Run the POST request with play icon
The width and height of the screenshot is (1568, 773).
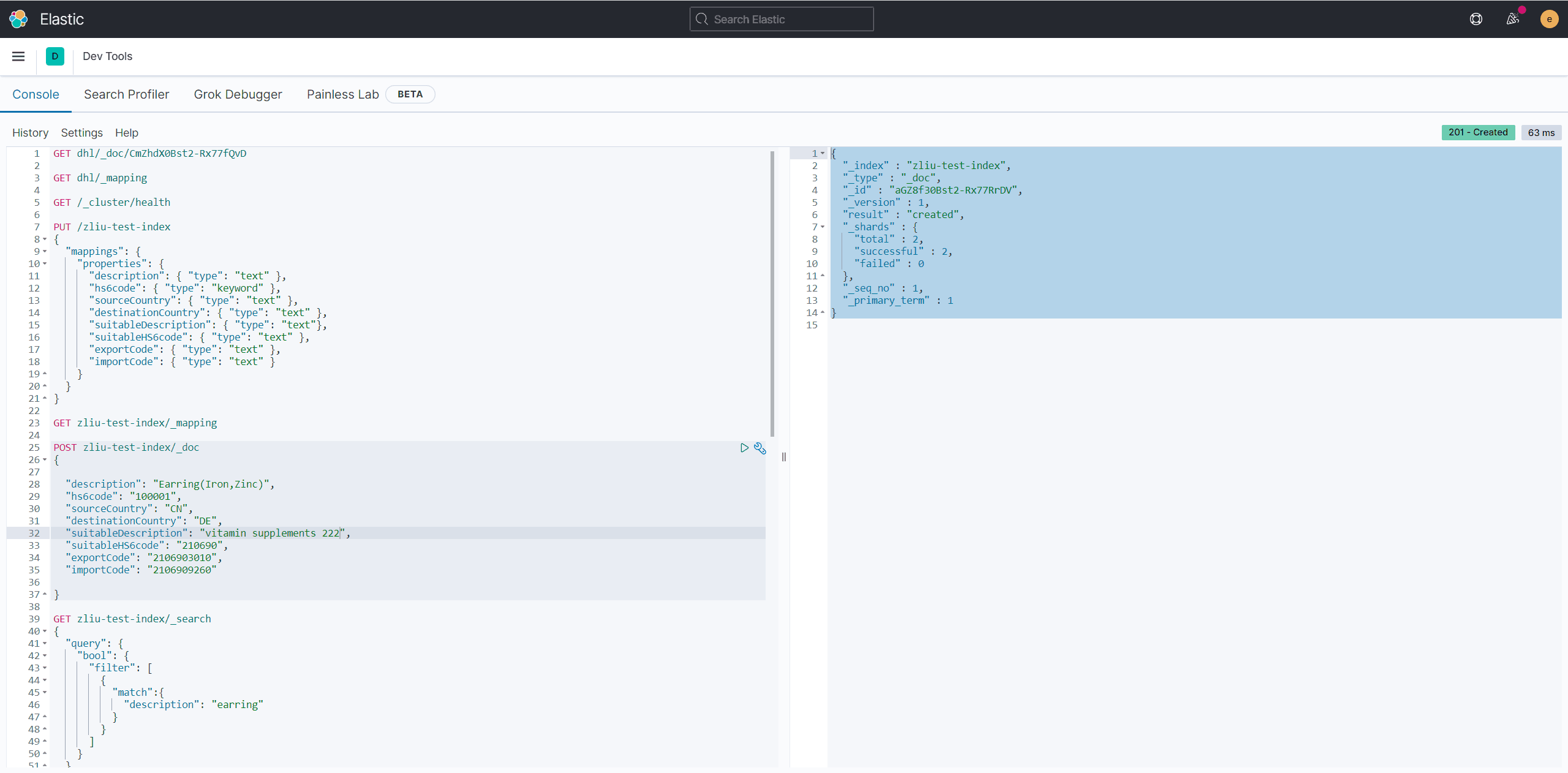pos(744,448)
